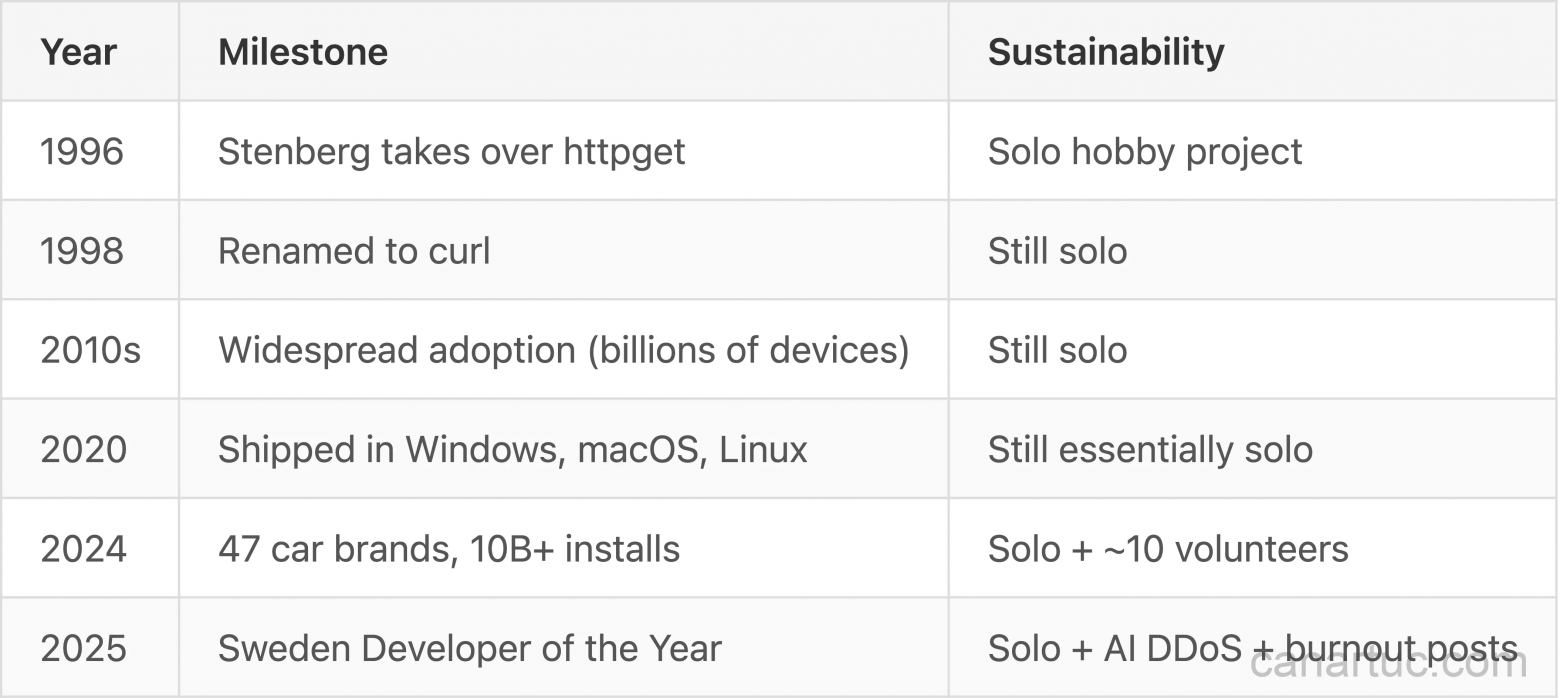Select the "Renamed to curl" cell
The height and width of the screenshot is (698, 1560).
coord(354,250)
